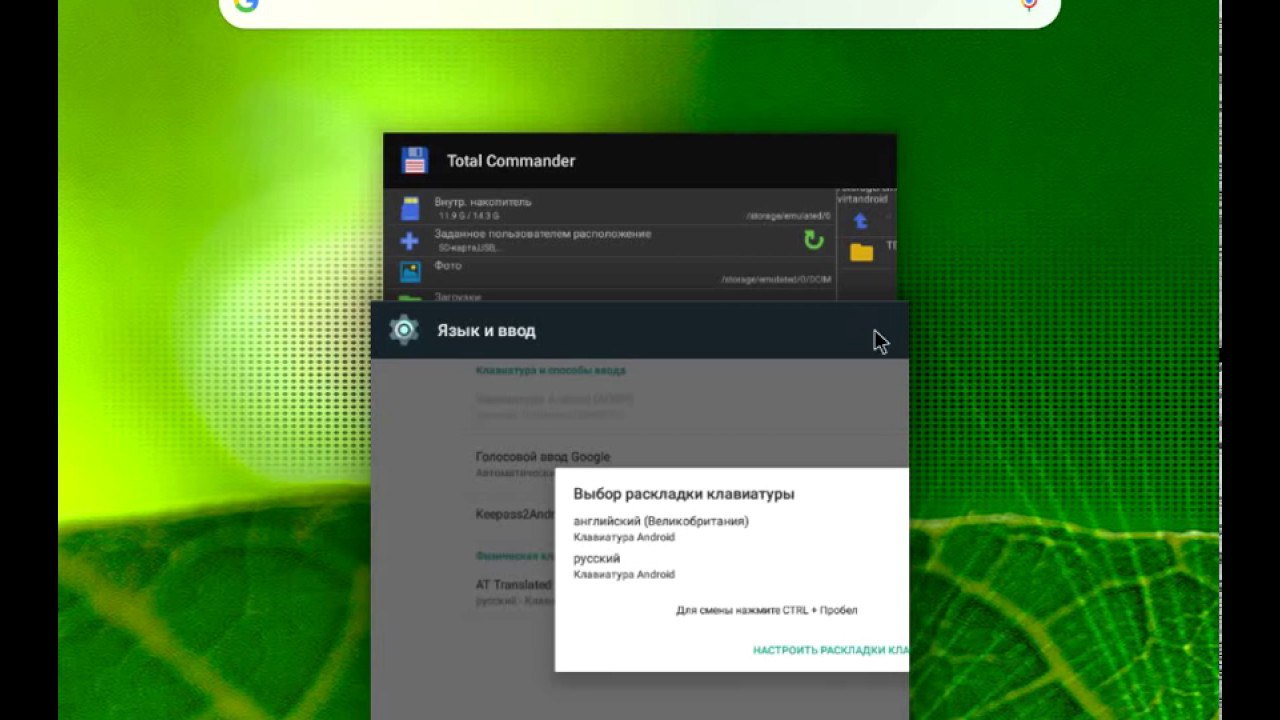Screen dimensions: 1280x720
Task: Open the 'Keepass2Android' input method entry
Action: pos(515,514)
